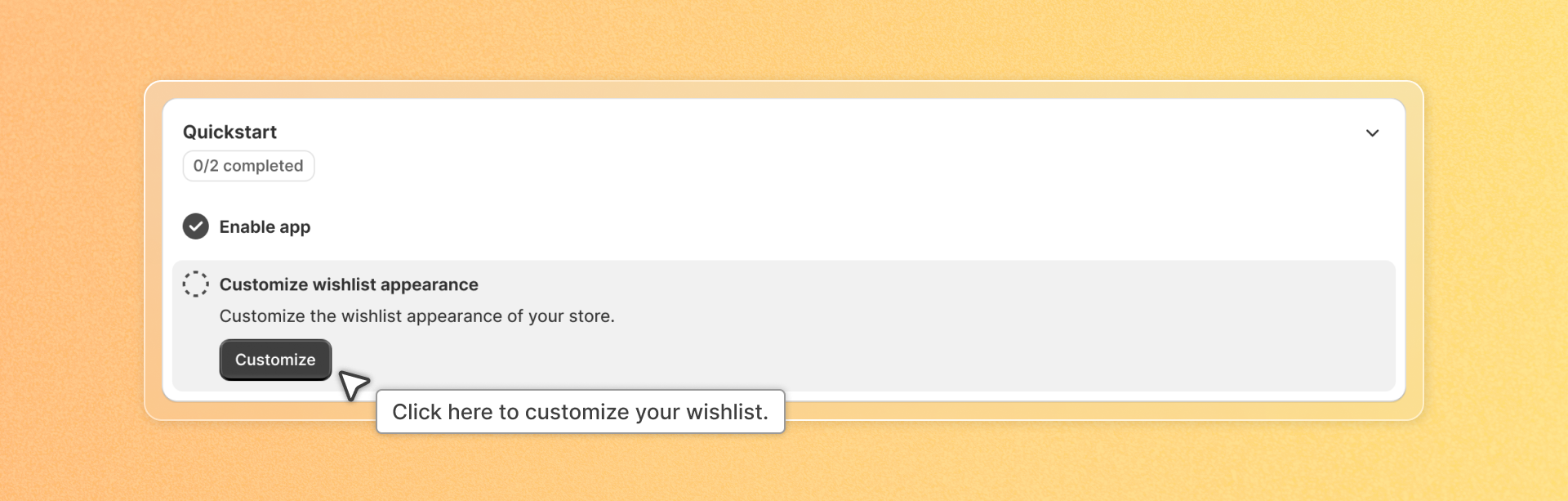Select the filled checkmark icon for Enable app
This screenshot has height=501, width=1568.
[196, 226]
